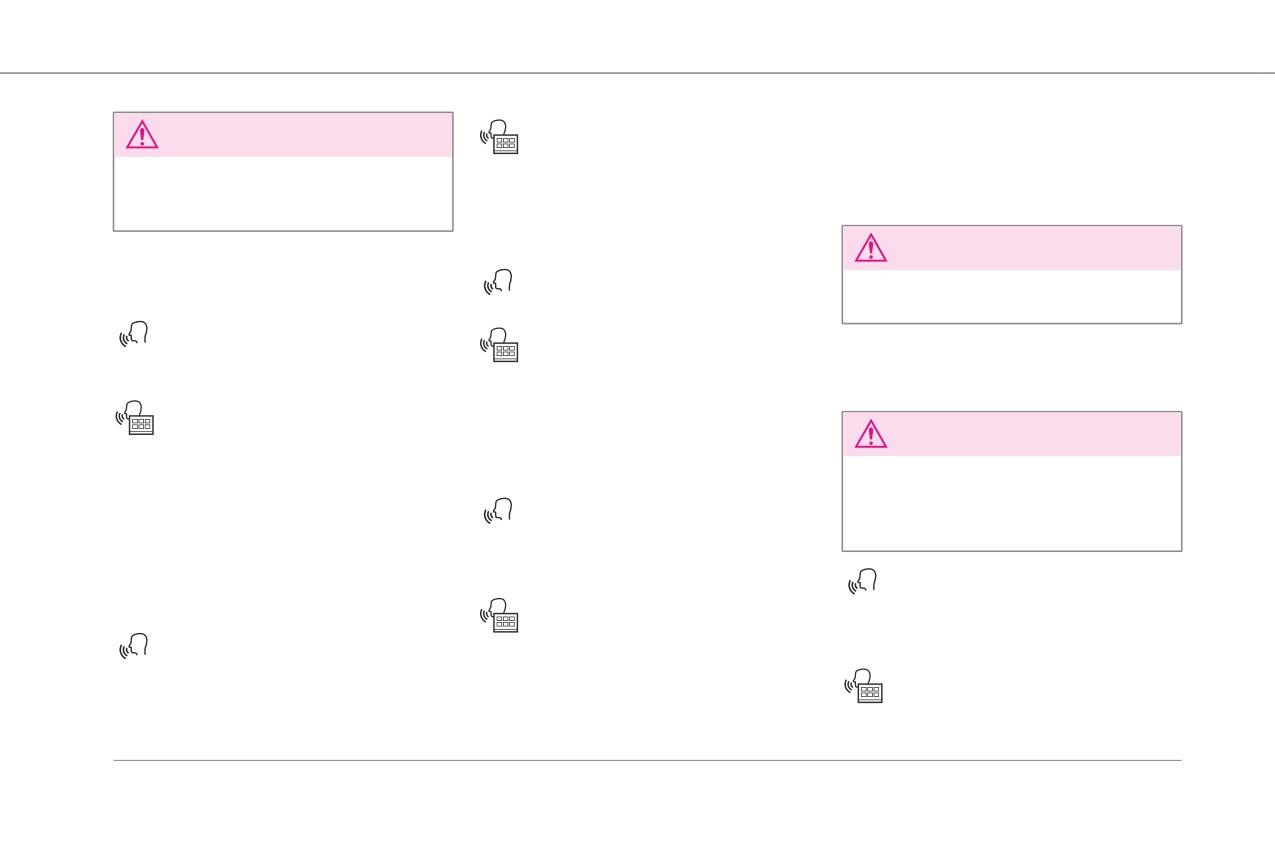
Task: Click the white body of the left column warning box
Action: click(x=283, y=194)
